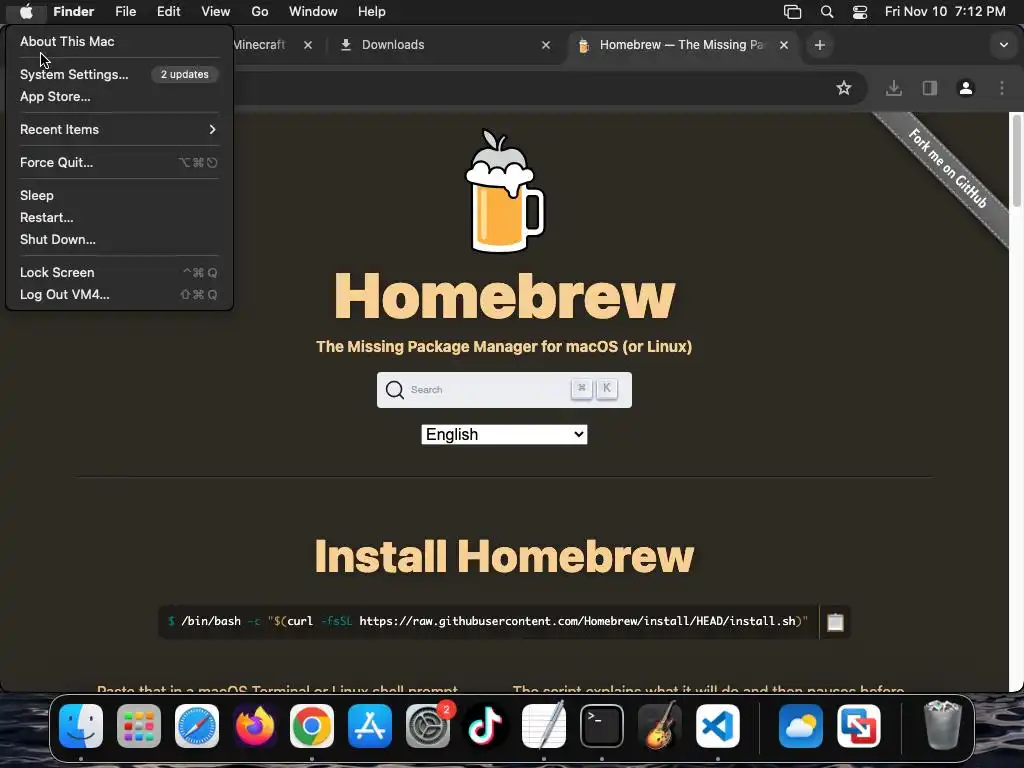Click the Homebrew title heading

504,296
